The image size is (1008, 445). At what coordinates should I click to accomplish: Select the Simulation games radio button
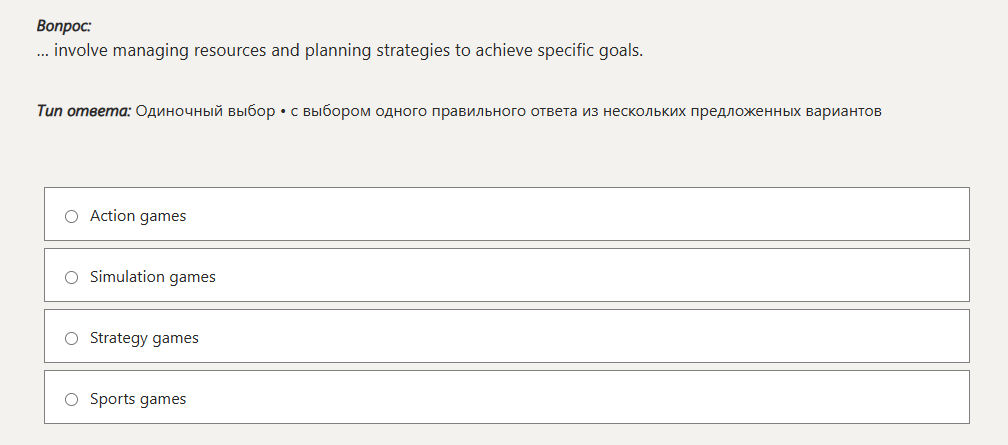[x=71, y=277]
